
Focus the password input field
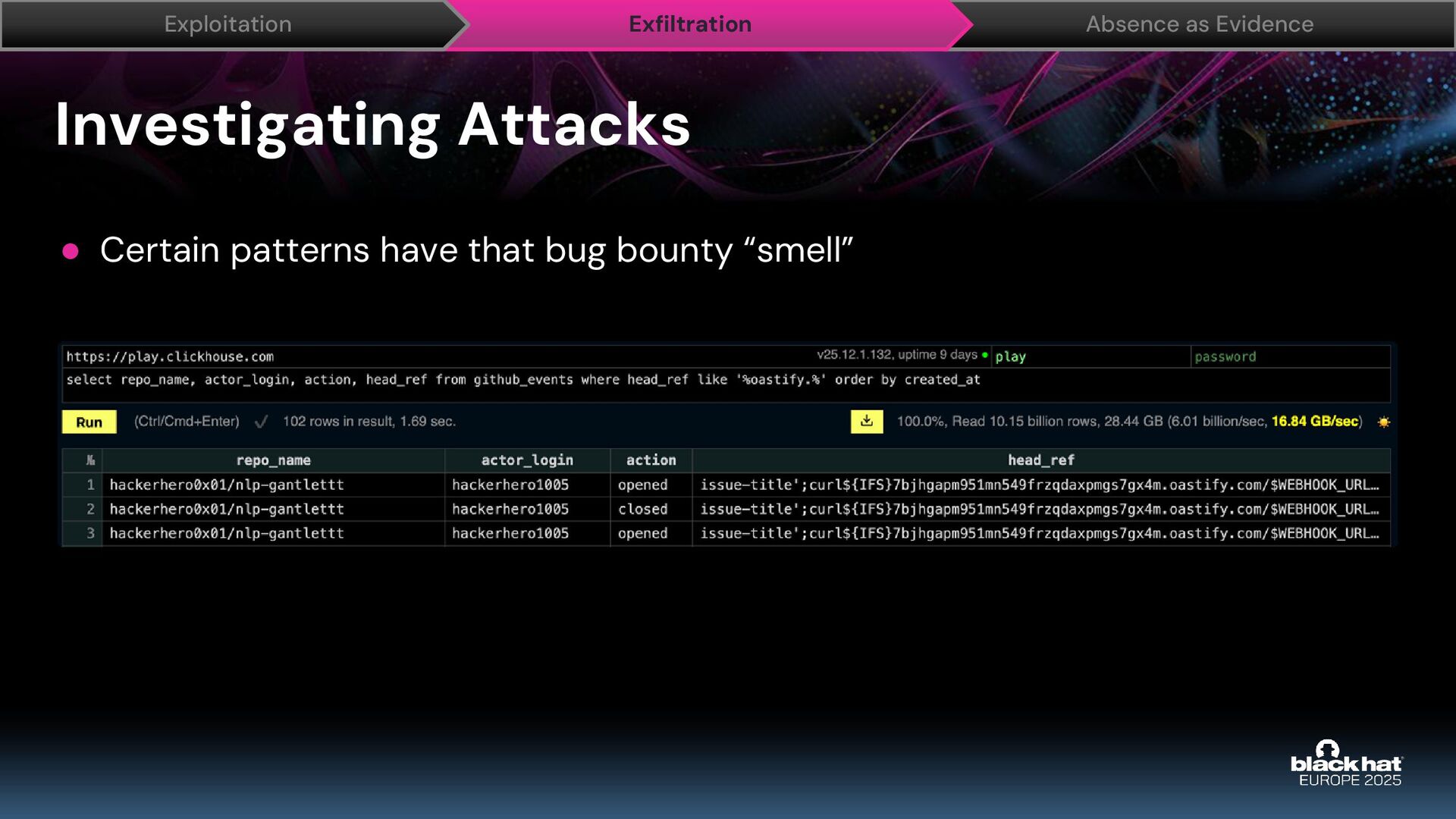coord(1289,356)
